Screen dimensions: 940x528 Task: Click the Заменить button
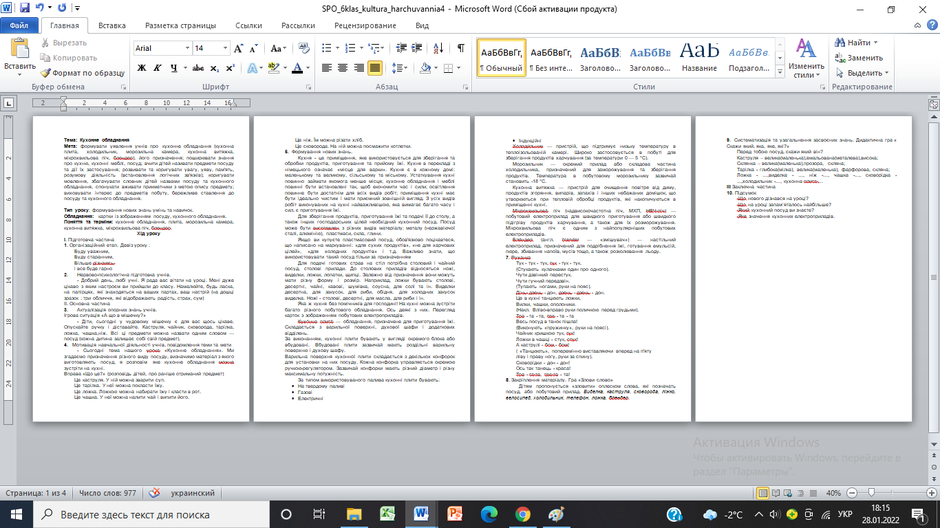point(859,58)
